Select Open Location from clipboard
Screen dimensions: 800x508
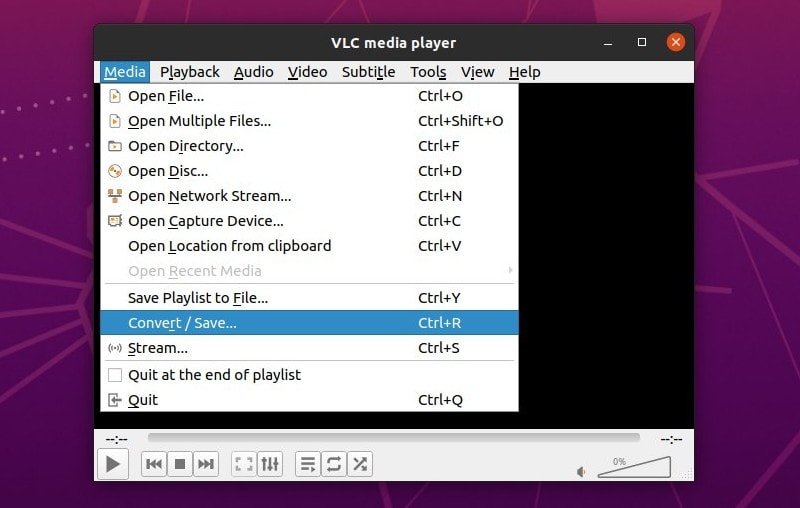click(x=309, y=246)
